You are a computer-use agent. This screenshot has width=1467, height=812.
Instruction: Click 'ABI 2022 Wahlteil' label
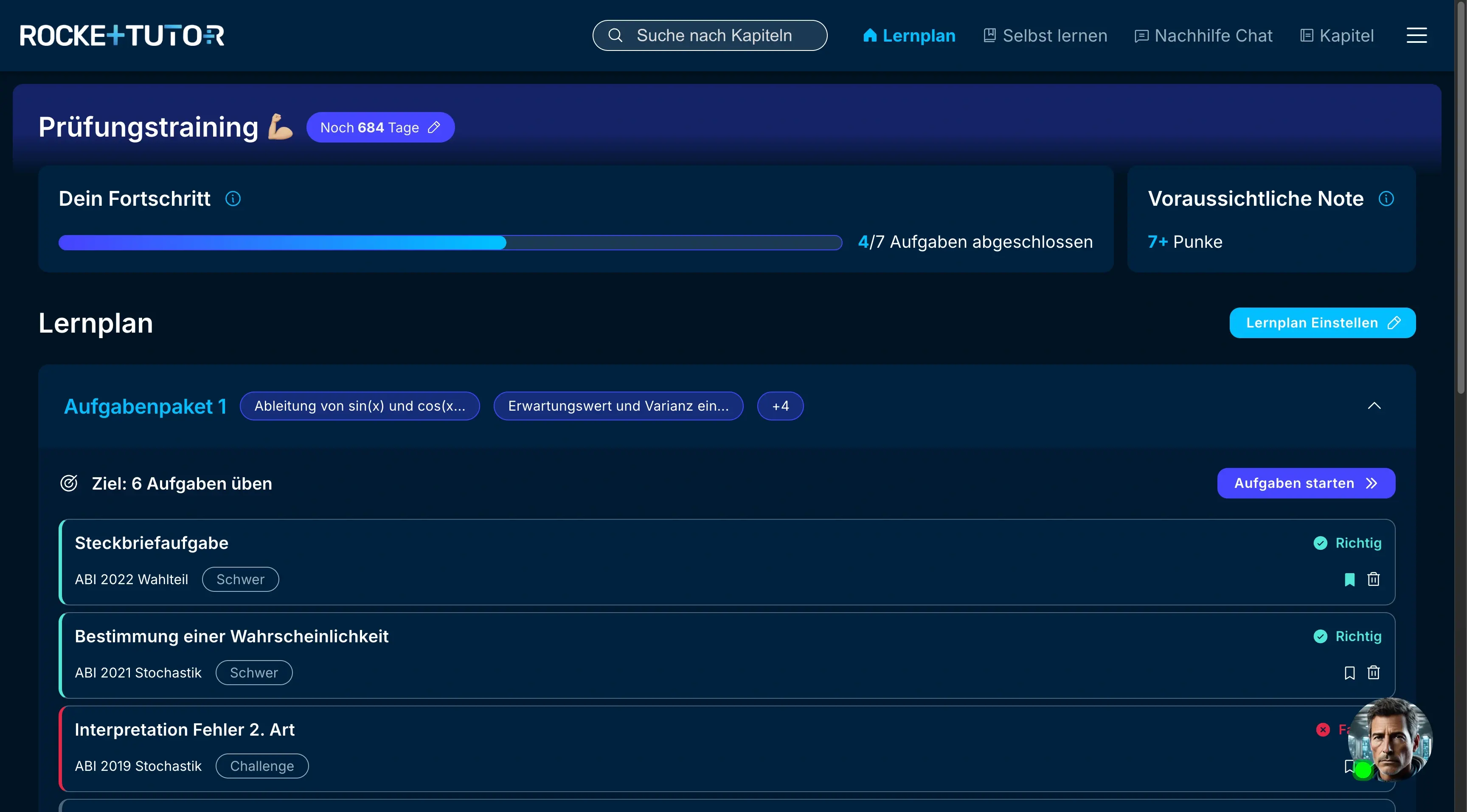(131, 579)
